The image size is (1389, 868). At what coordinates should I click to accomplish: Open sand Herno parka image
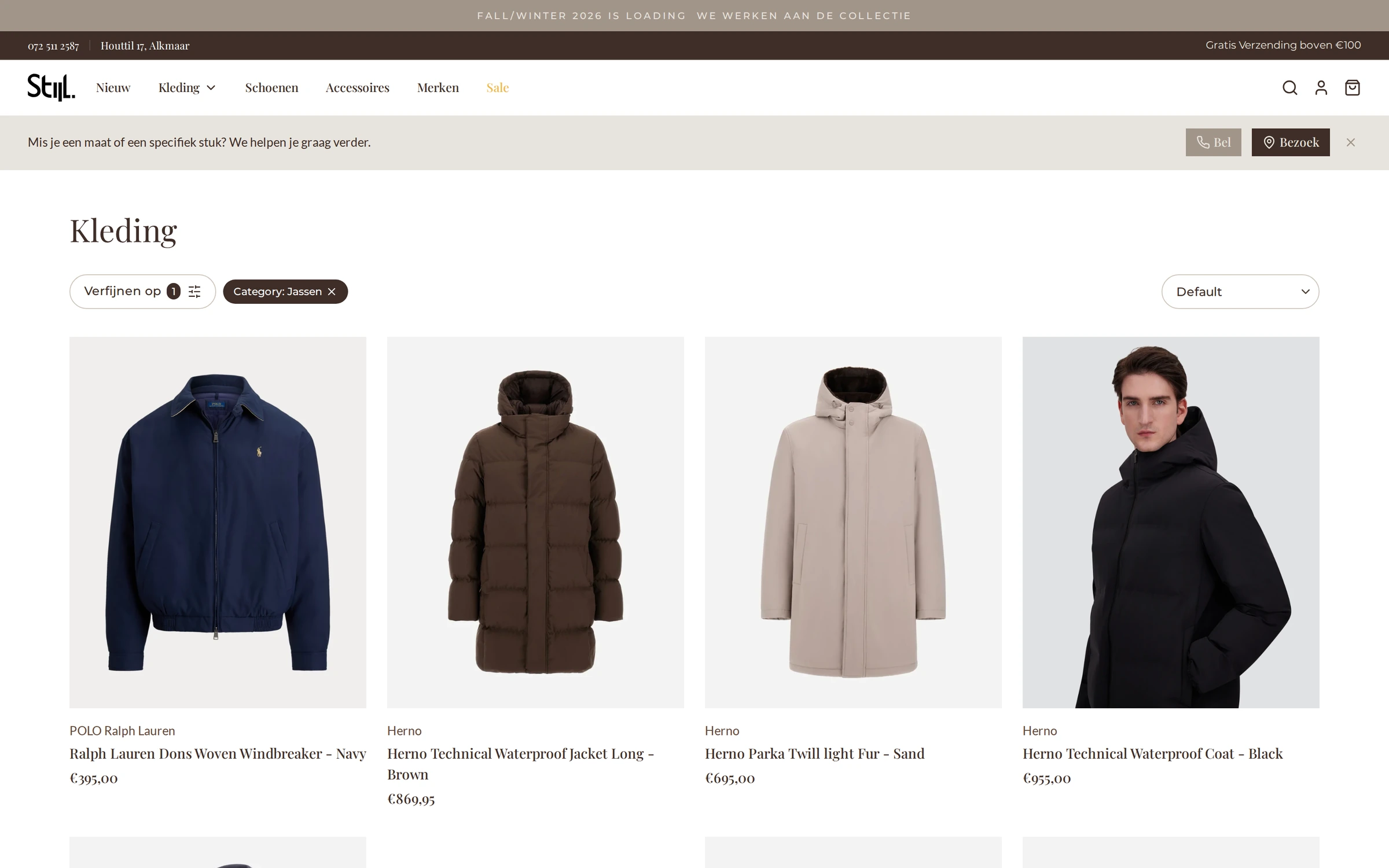pos(853,523)
